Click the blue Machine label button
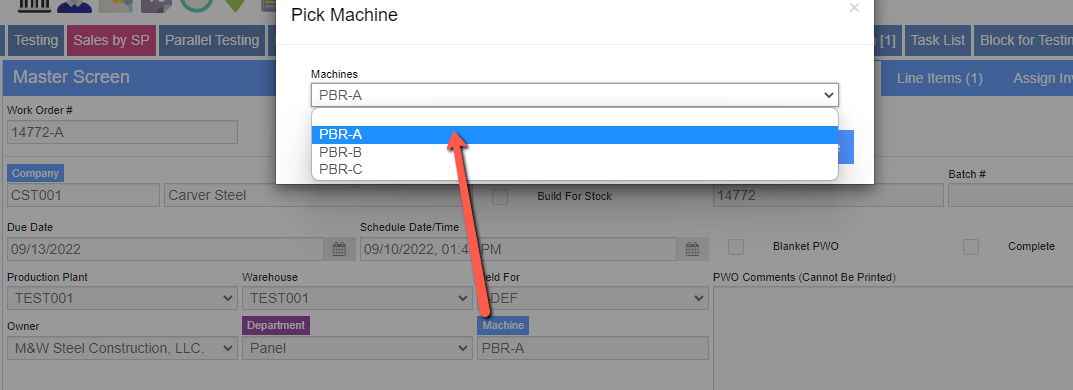 (x=503, y=326)
